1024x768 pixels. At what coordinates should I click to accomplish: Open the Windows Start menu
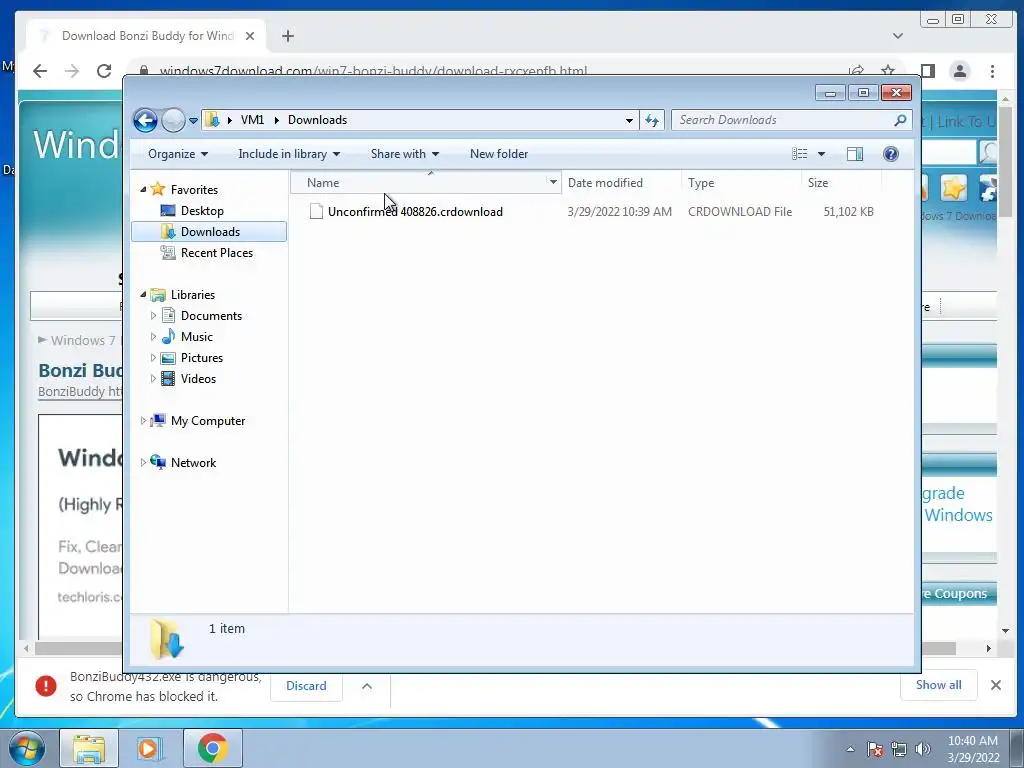point(27,748)
